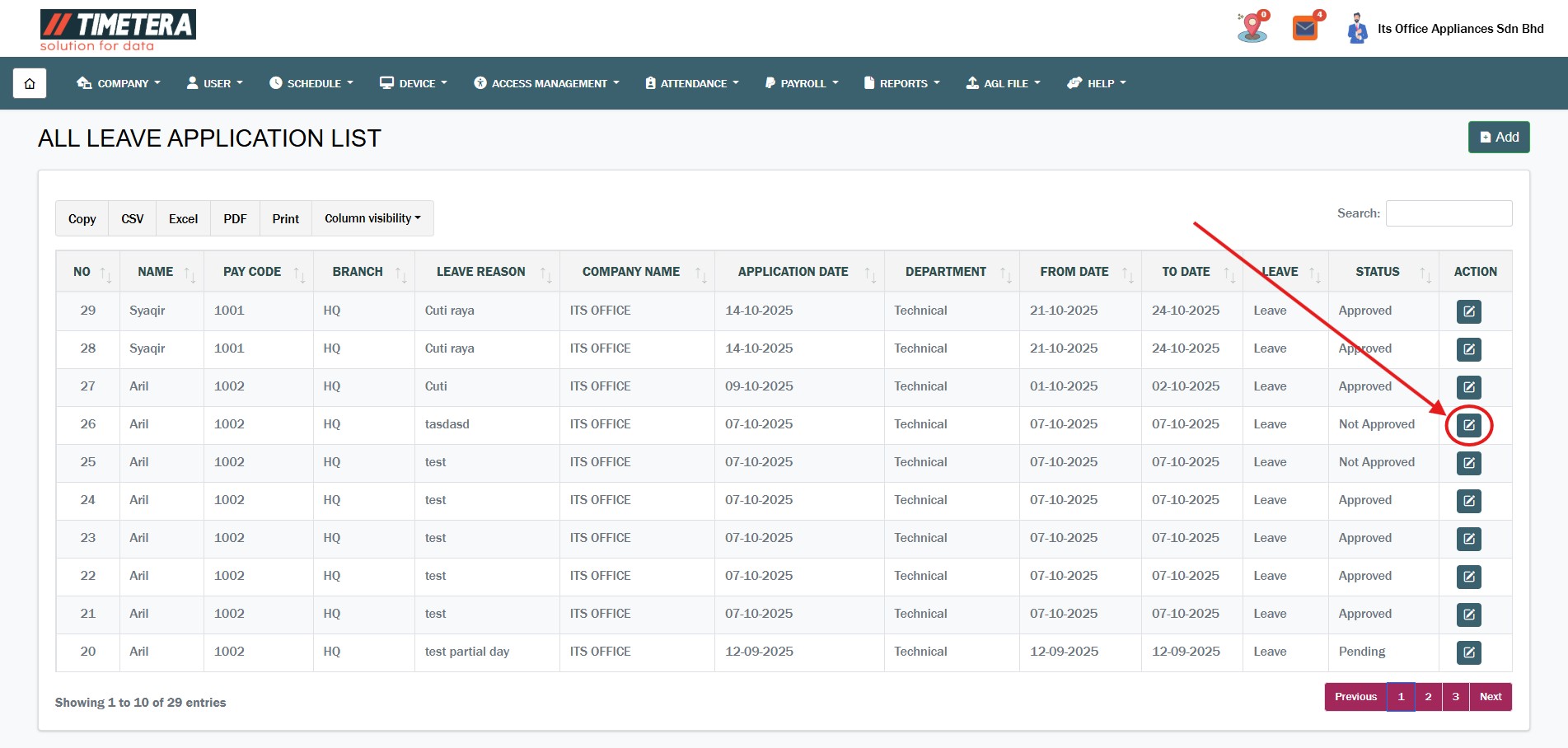Open the location pin notification icon
Screen dimensions: 1568x748
(x=1252, y=28)
